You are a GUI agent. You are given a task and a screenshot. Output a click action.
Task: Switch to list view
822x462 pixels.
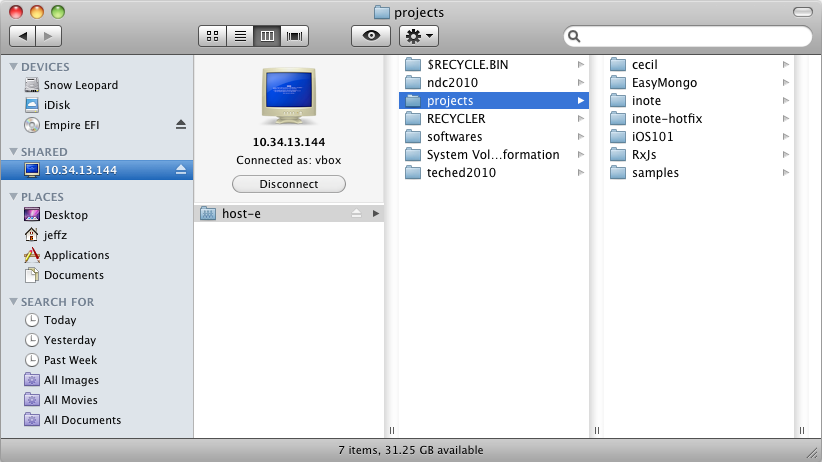(240, 36)
